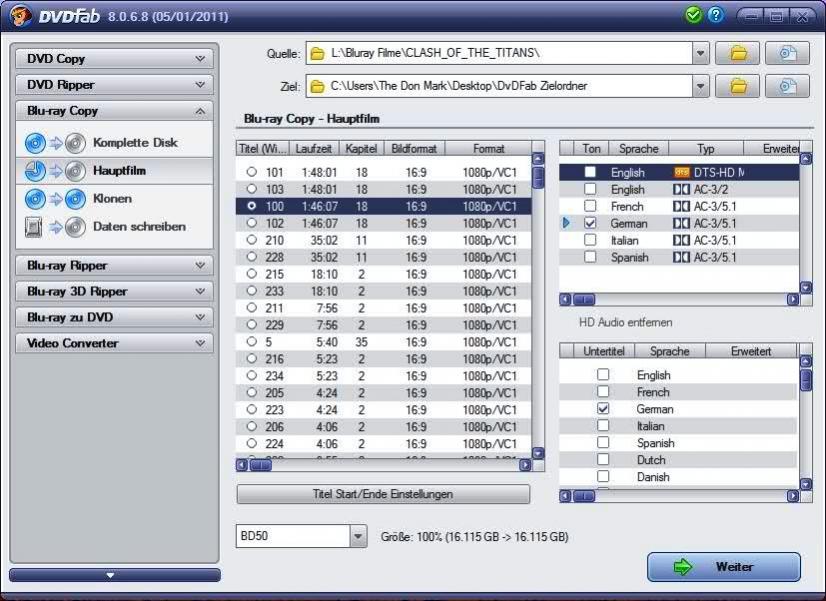Screen dimensions: 826x601
Task: Click the title list vertical scrollbar thumb
Action: tap(538, 178)
